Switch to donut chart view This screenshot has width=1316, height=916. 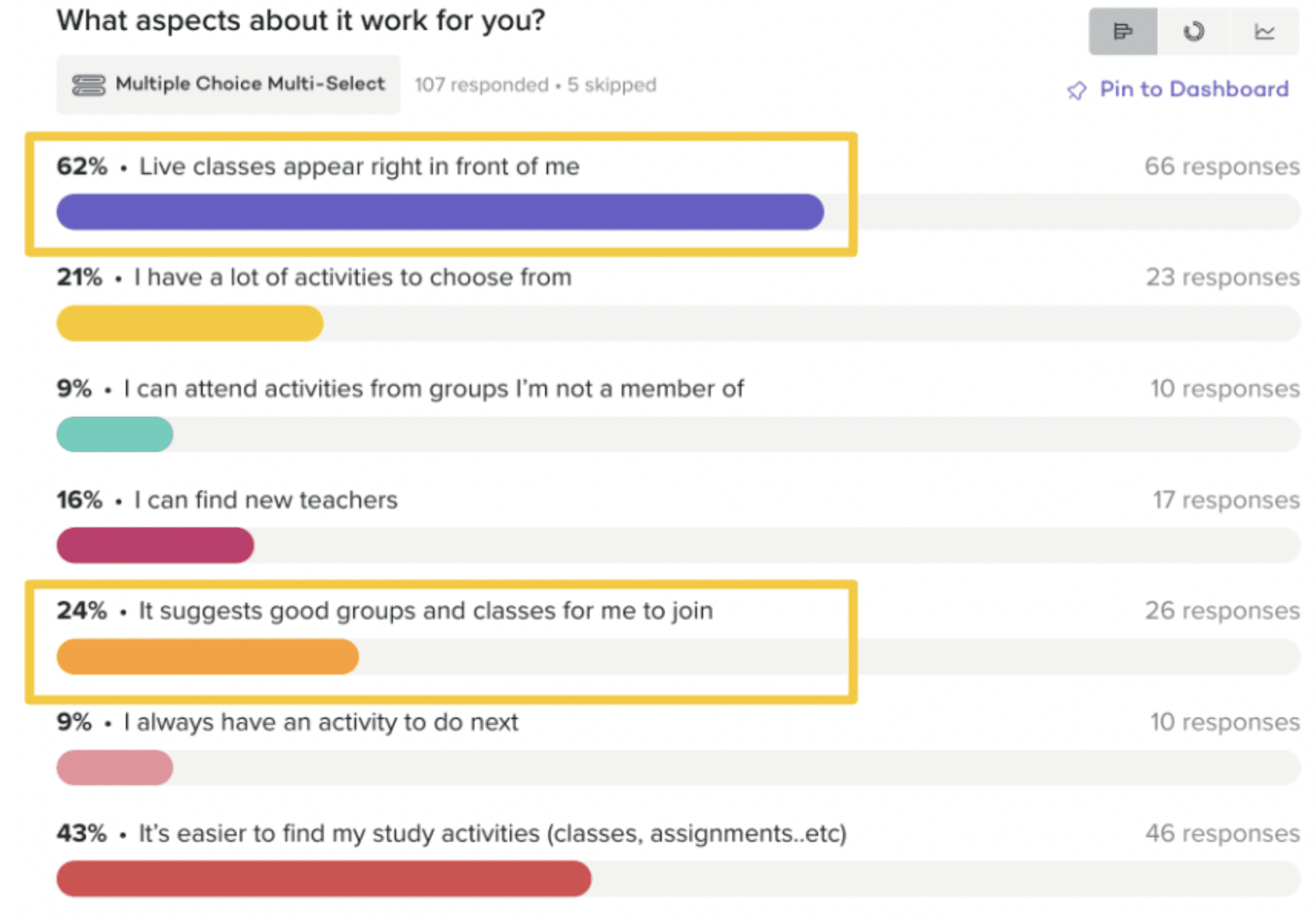(1193, 32)
